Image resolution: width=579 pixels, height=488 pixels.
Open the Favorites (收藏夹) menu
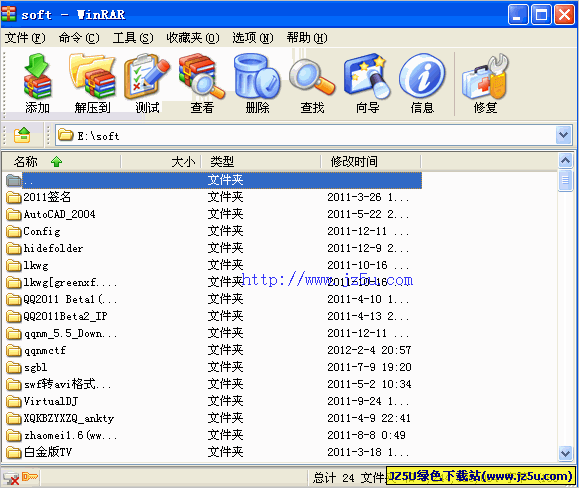193,38
